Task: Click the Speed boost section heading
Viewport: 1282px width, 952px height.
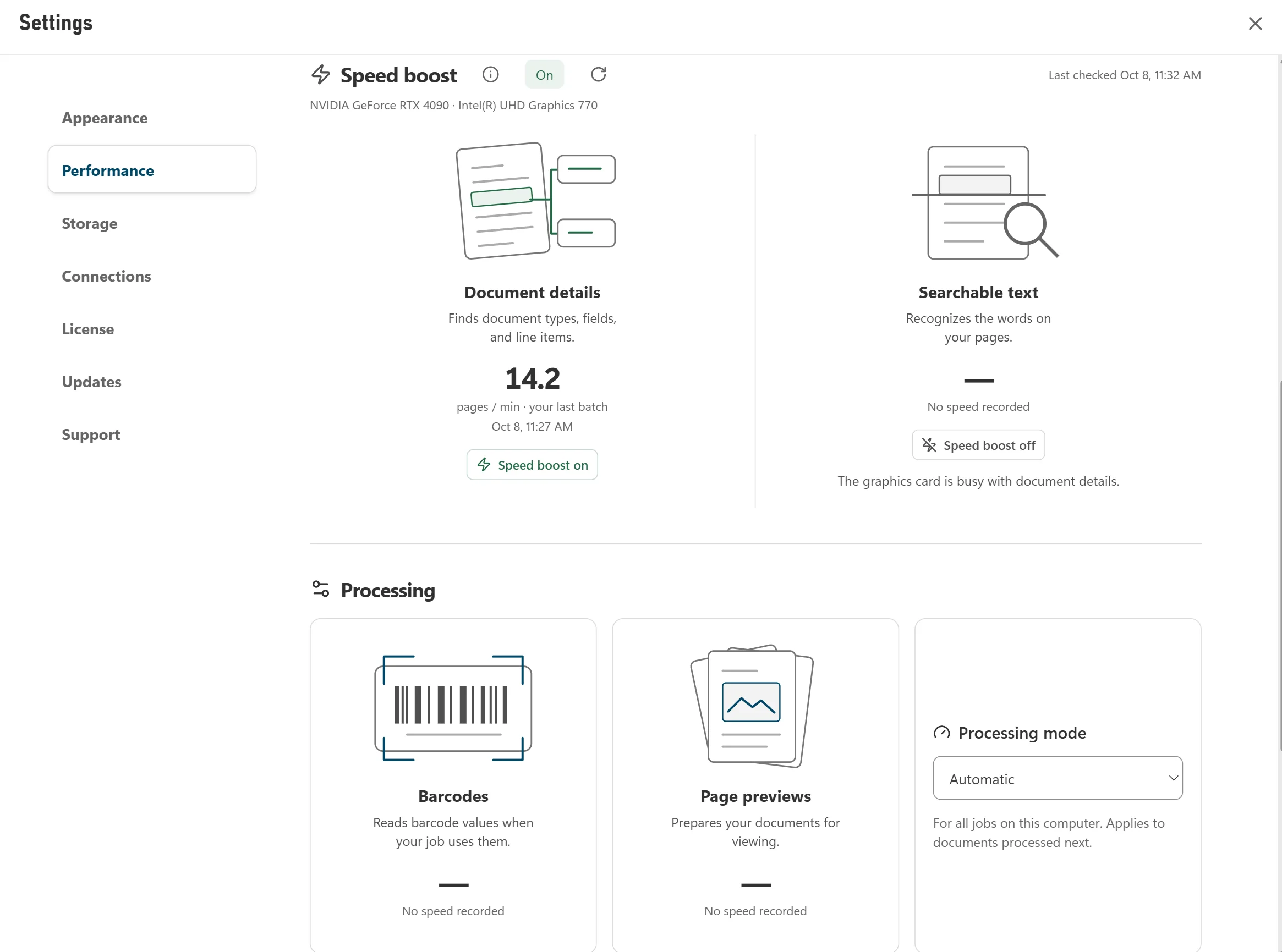Action: coord(399,75)
